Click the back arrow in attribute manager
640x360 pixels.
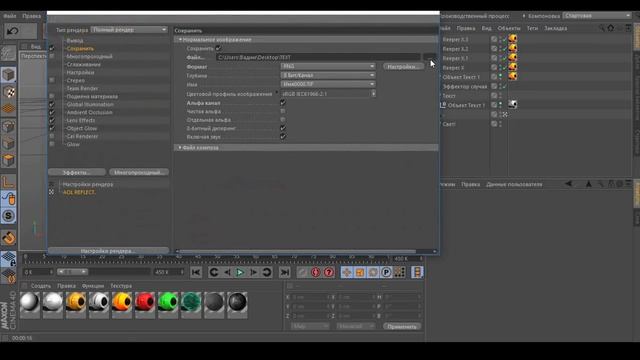click(568, 184)
